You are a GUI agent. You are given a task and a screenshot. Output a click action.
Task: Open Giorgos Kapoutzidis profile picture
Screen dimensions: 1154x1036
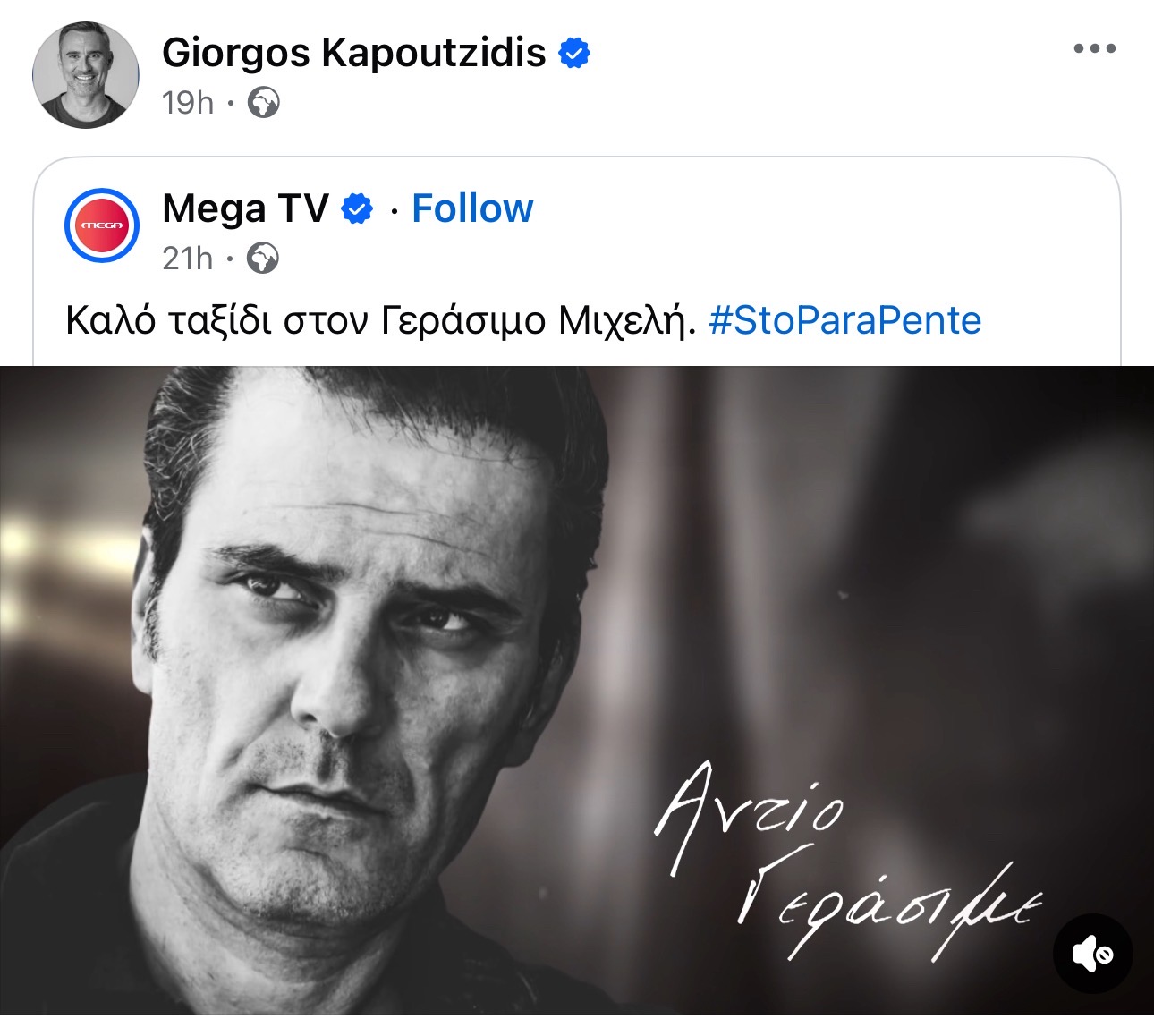coord(86,75)
